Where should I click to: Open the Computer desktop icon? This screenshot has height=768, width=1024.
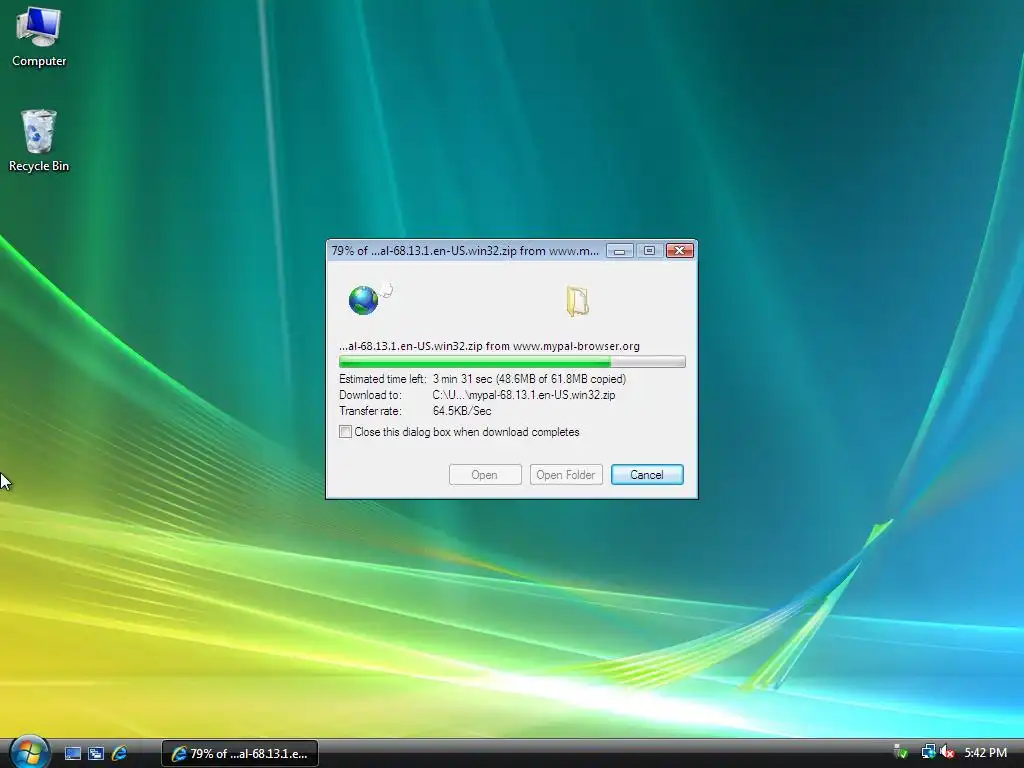39,37
